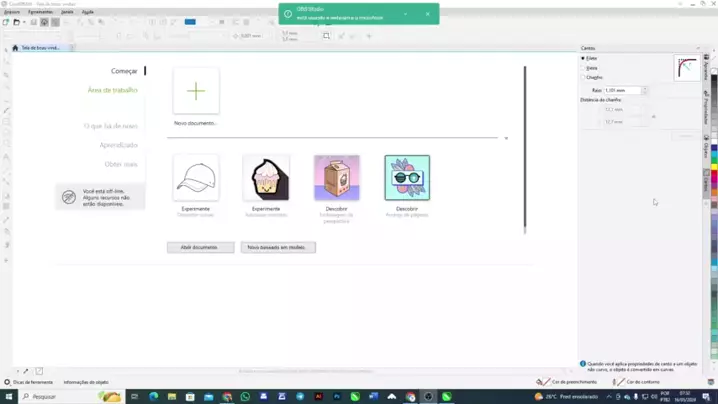Open WhatsApp from the Windows taskbar

tap(245, 397)
